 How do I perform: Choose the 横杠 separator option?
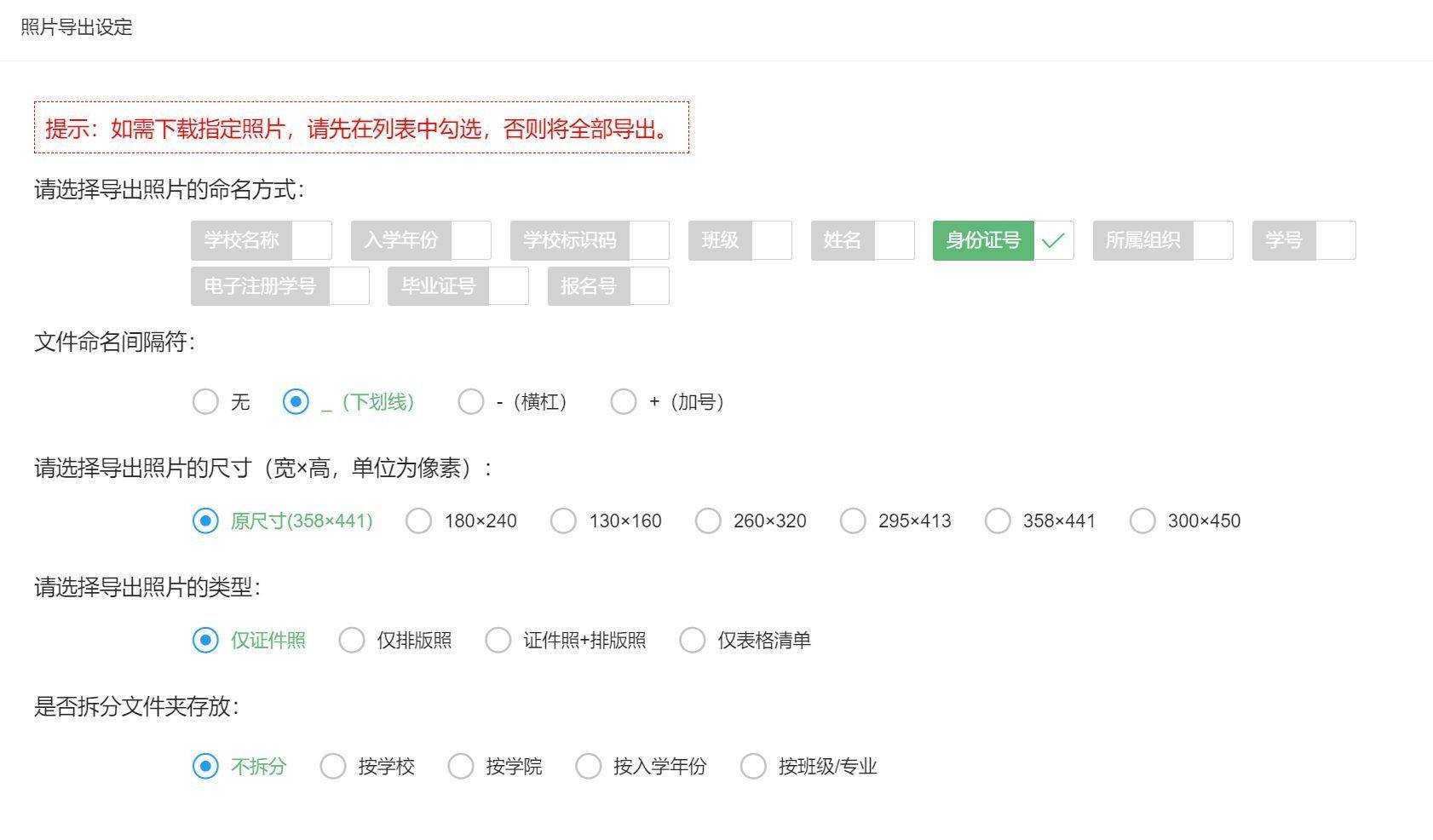[471, 401]
